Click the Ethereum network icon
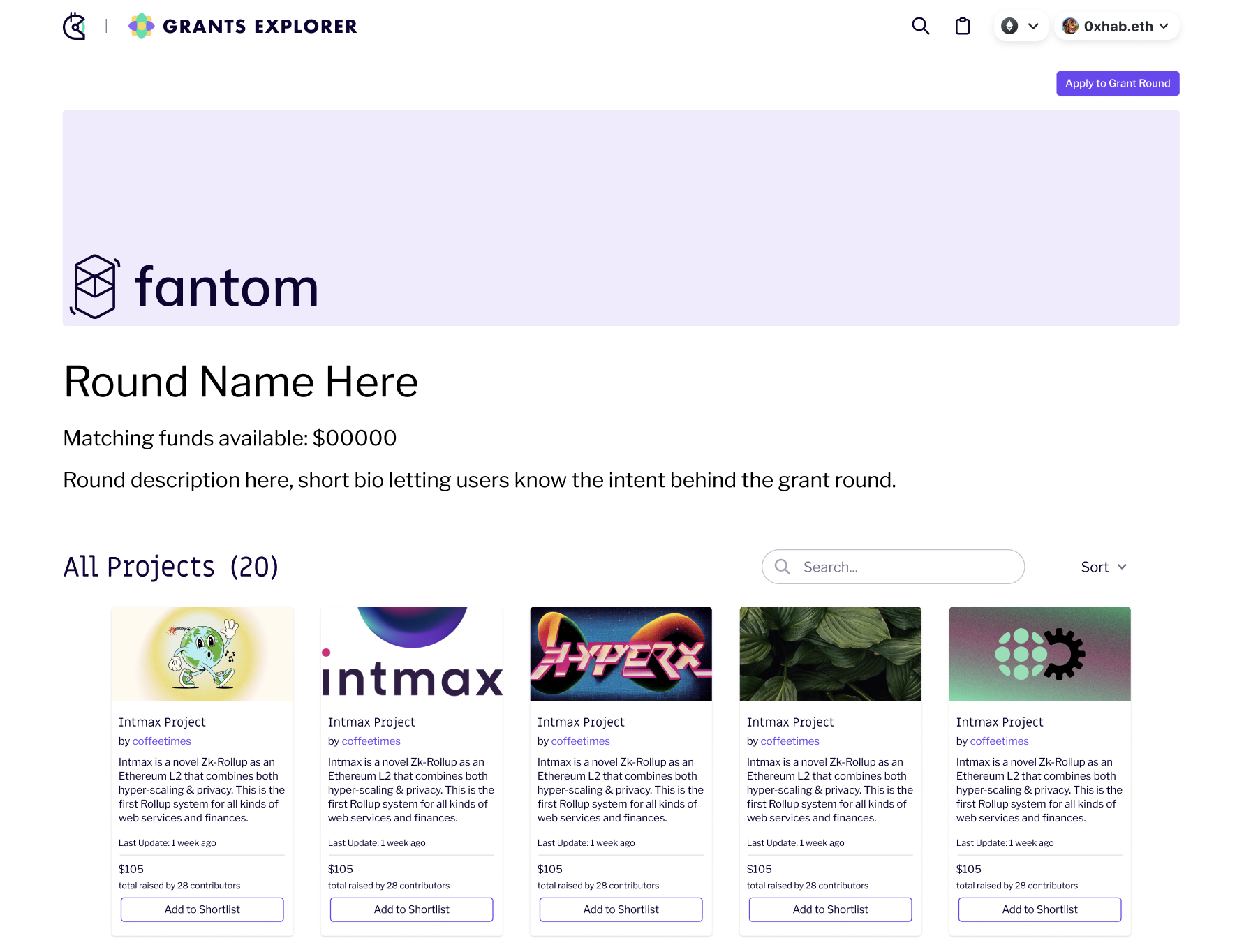 pos(1009,26)
